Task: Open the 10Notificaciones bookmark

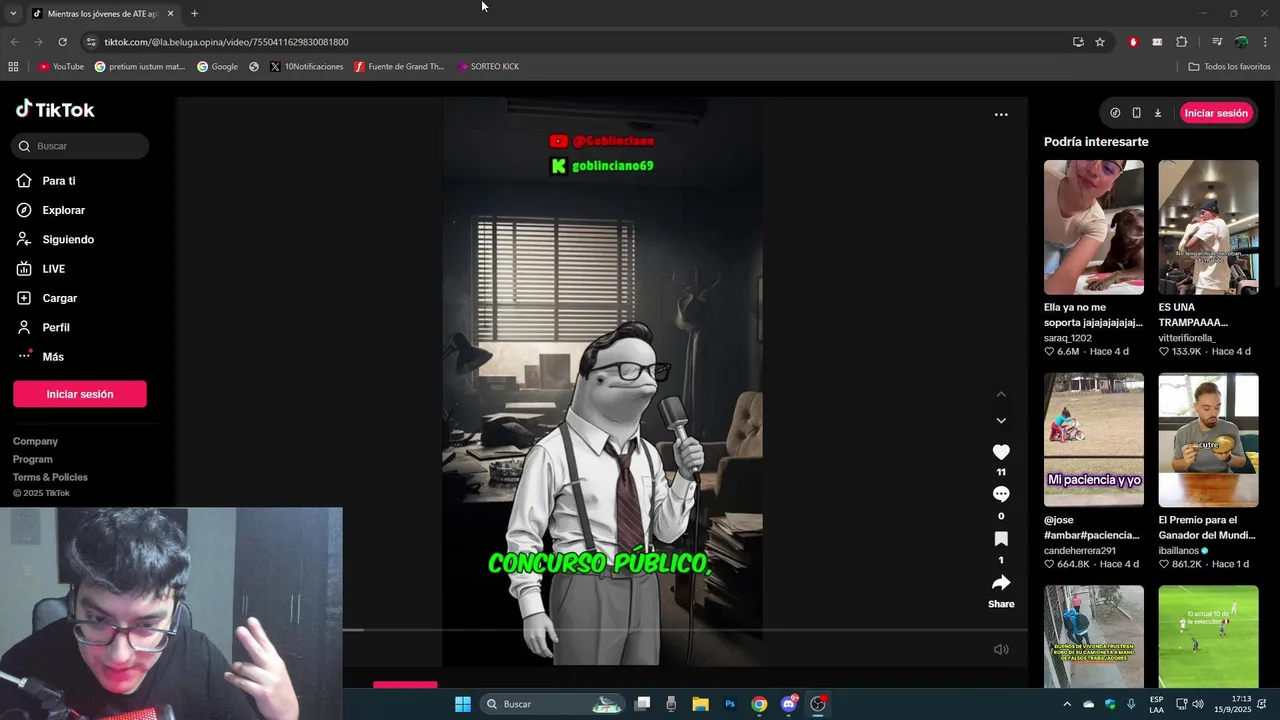Action: pos(307,67)
